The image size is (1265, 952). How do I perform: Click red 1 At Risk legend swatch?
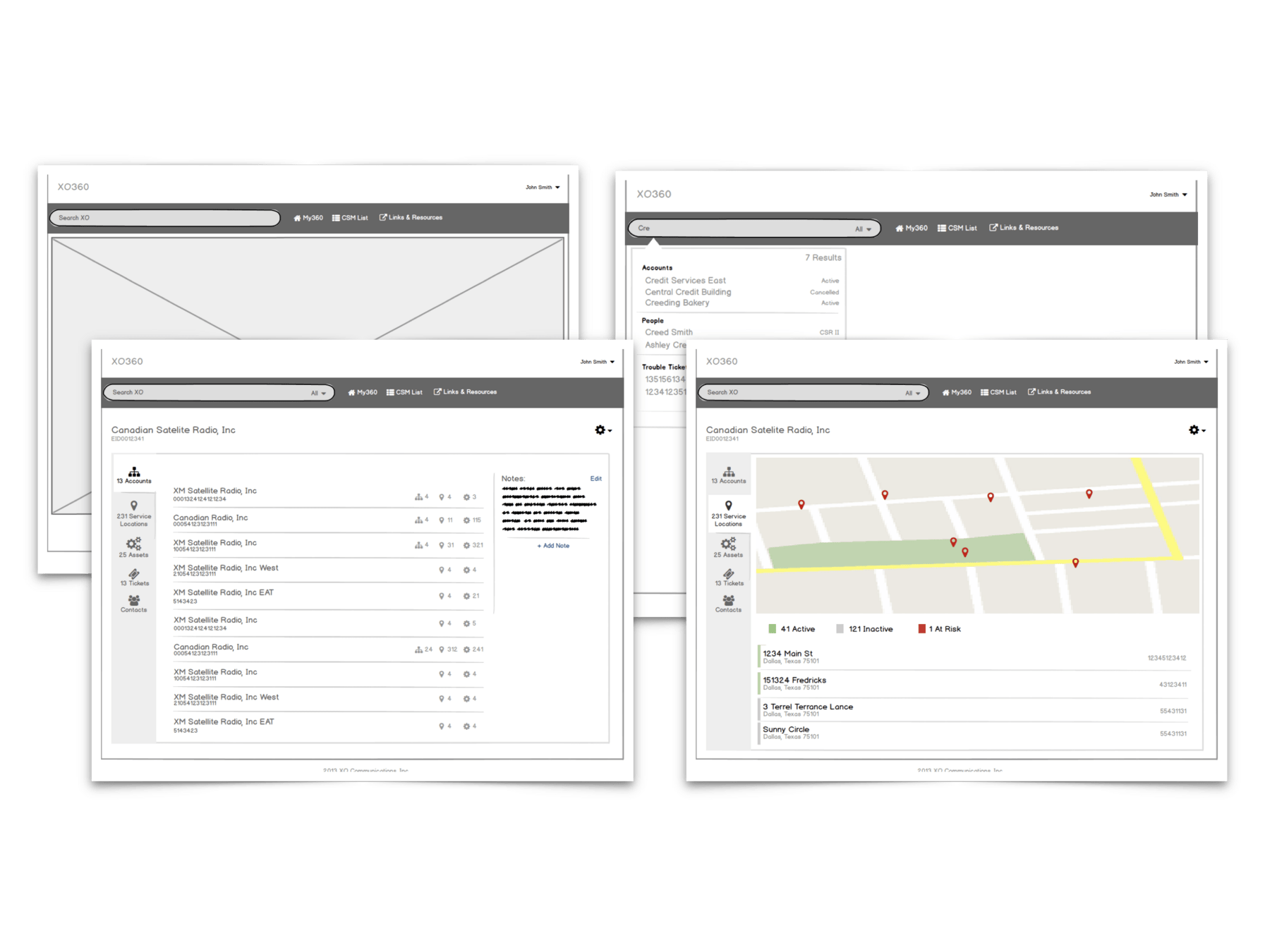pos(921,628)
